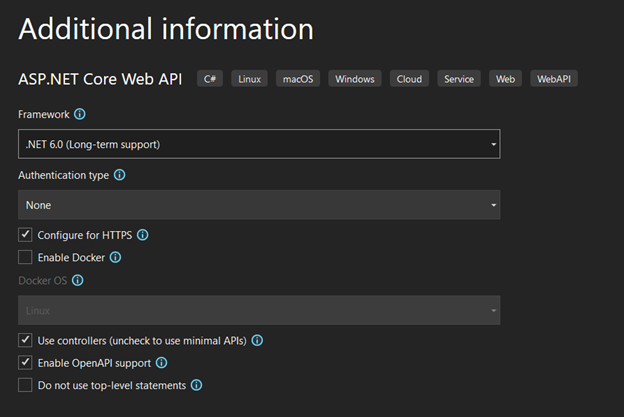Viewport: 624px width, 417px height.
Task: Click the Use controllers label text
Action: pyautogui.click(x=142, y=341)
